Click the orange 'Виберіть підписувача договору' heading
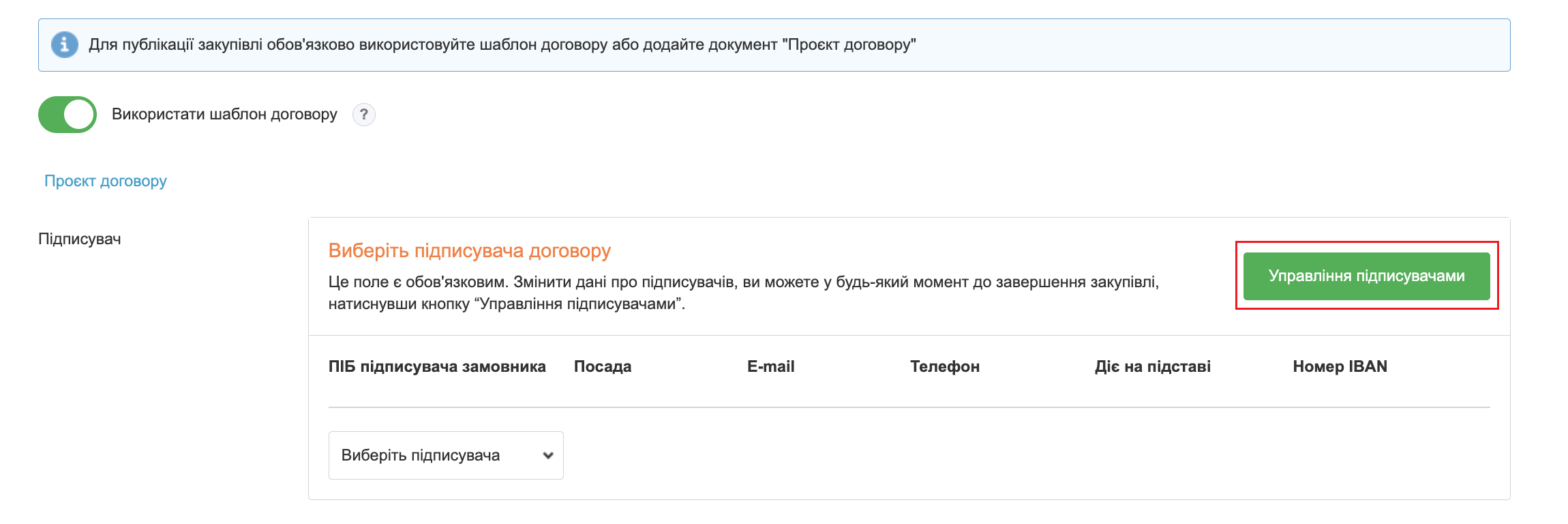This screenshot has width=1568, height=524. (x=470, y=251)
